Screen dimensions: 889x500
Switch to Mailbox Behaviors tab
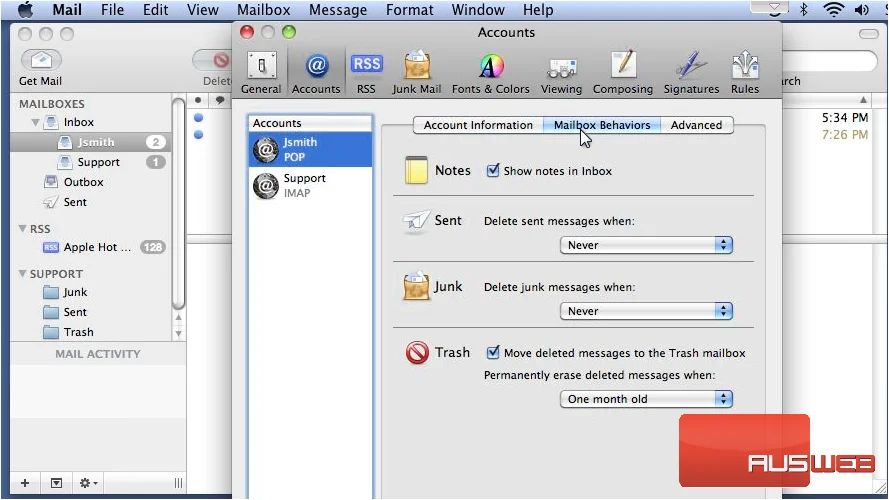click(602, 125)
